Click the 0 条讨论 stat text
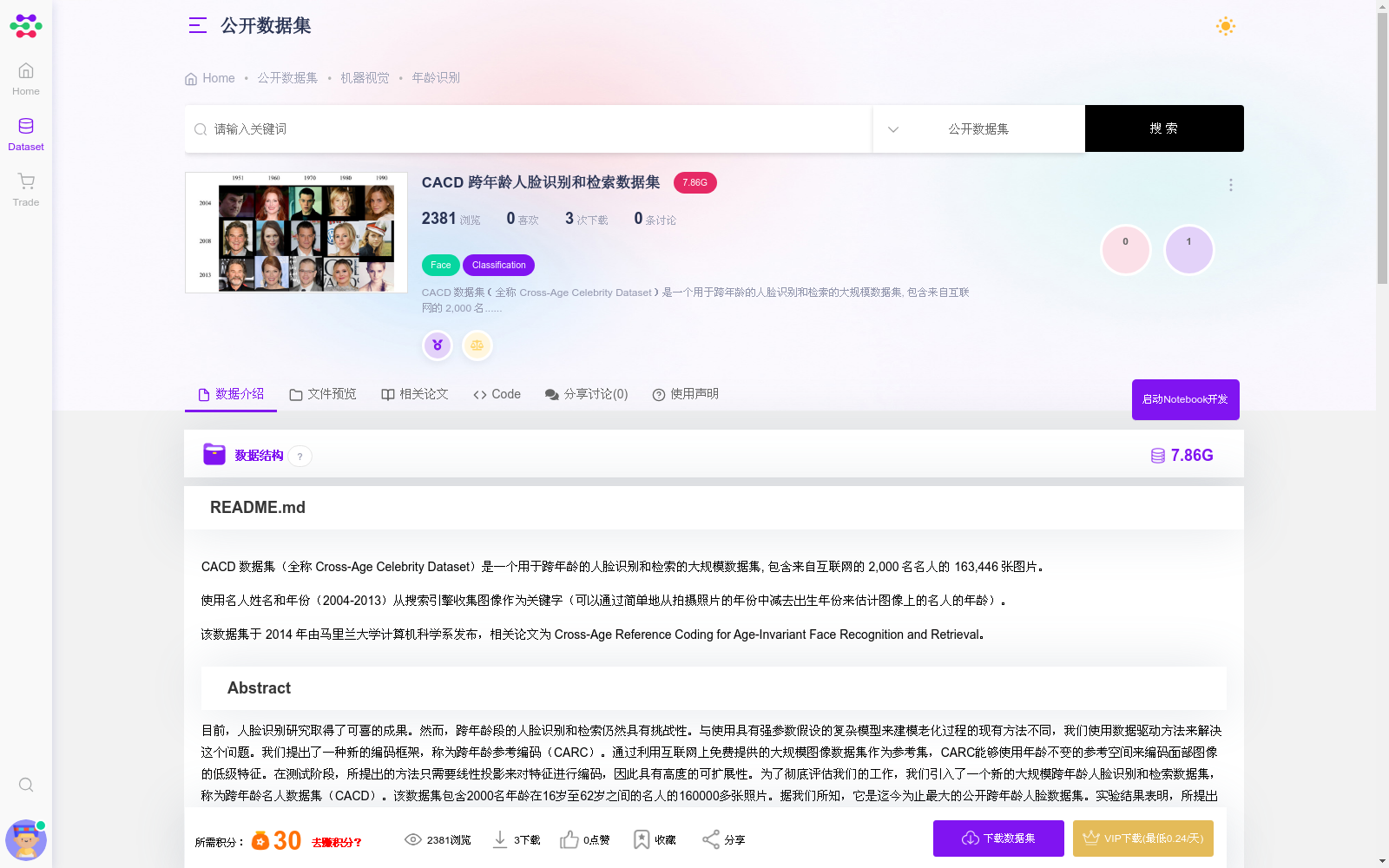1389x868 pixels. pos(655,219)
